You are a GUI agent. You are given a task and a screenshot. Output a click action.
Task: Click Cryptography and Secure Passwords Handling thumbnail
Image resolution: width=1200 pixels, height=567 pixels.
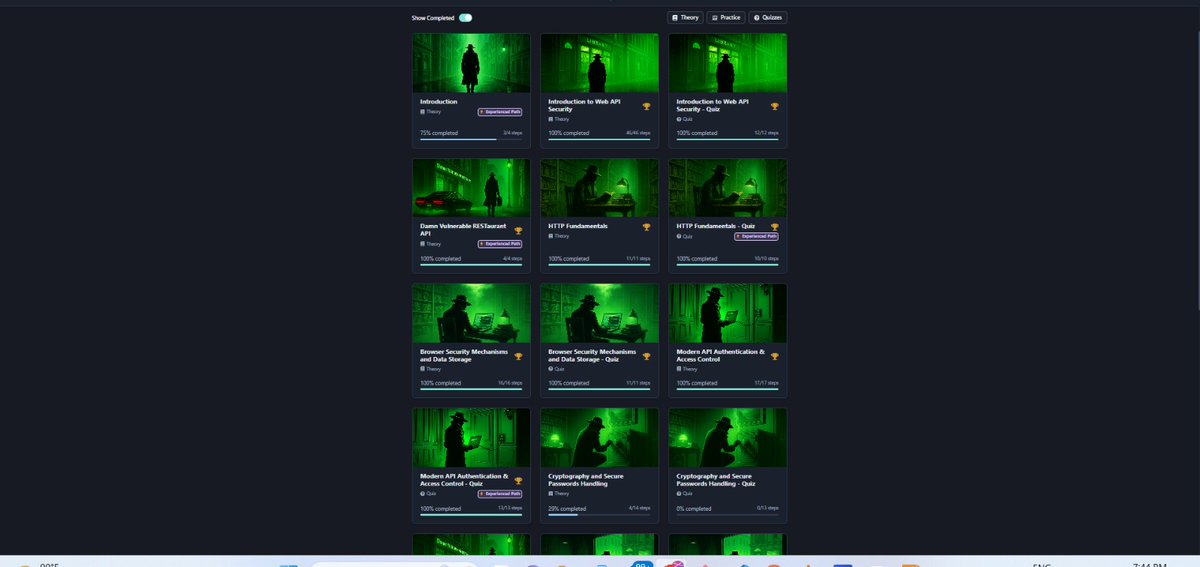pyautogui.click(x=600, y=437)
